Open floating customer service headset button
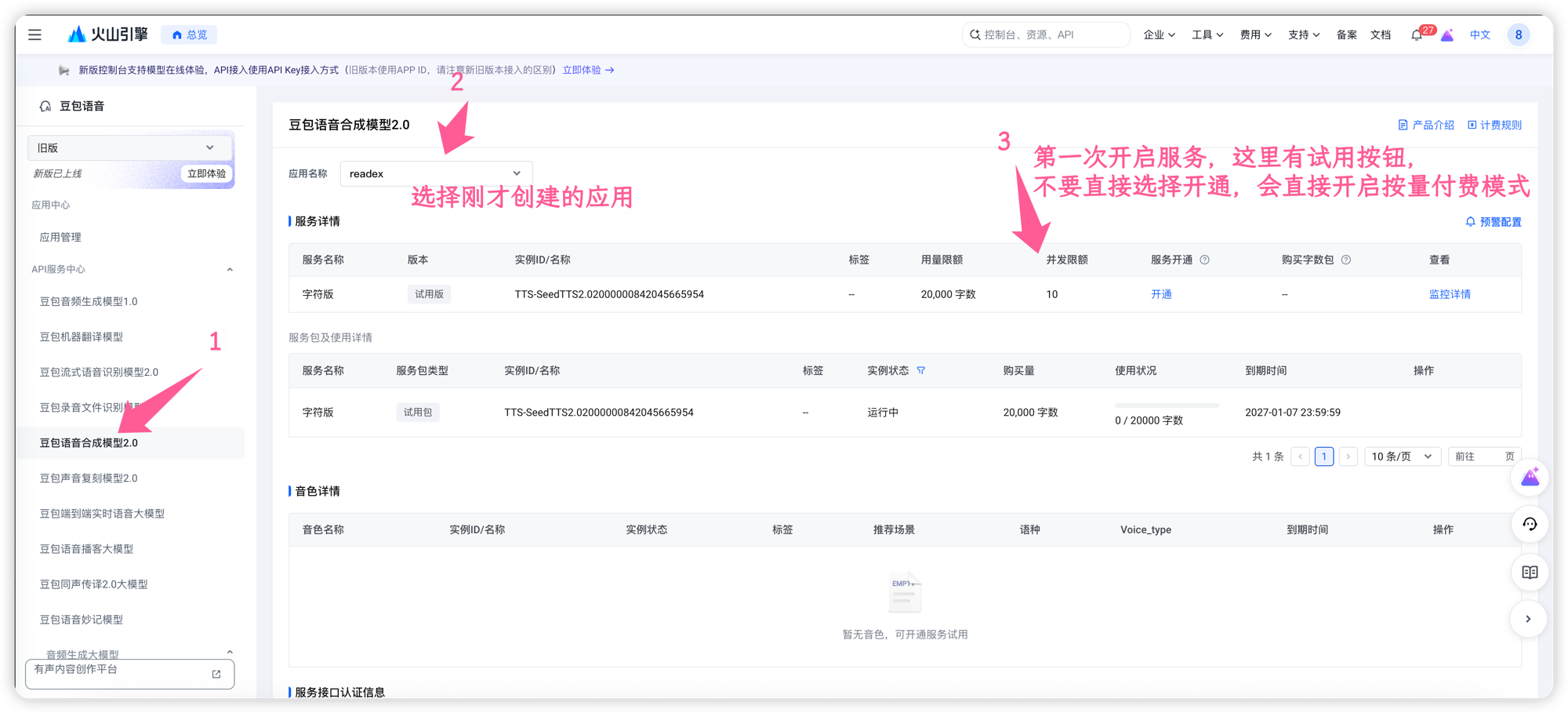Screen dimensions: 1568x713 pos(1530,524)
